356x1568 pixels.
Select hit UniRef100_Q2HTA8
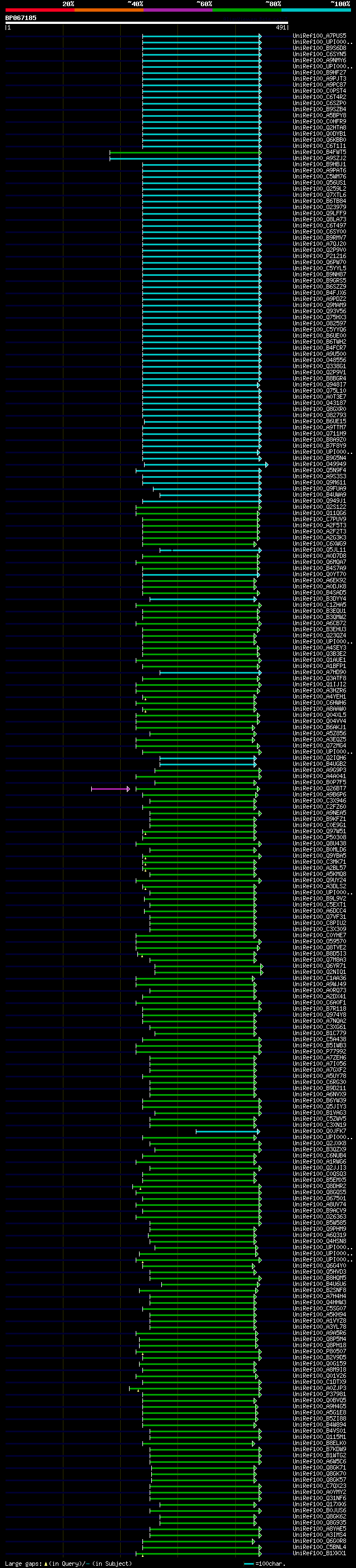point(319,128)
